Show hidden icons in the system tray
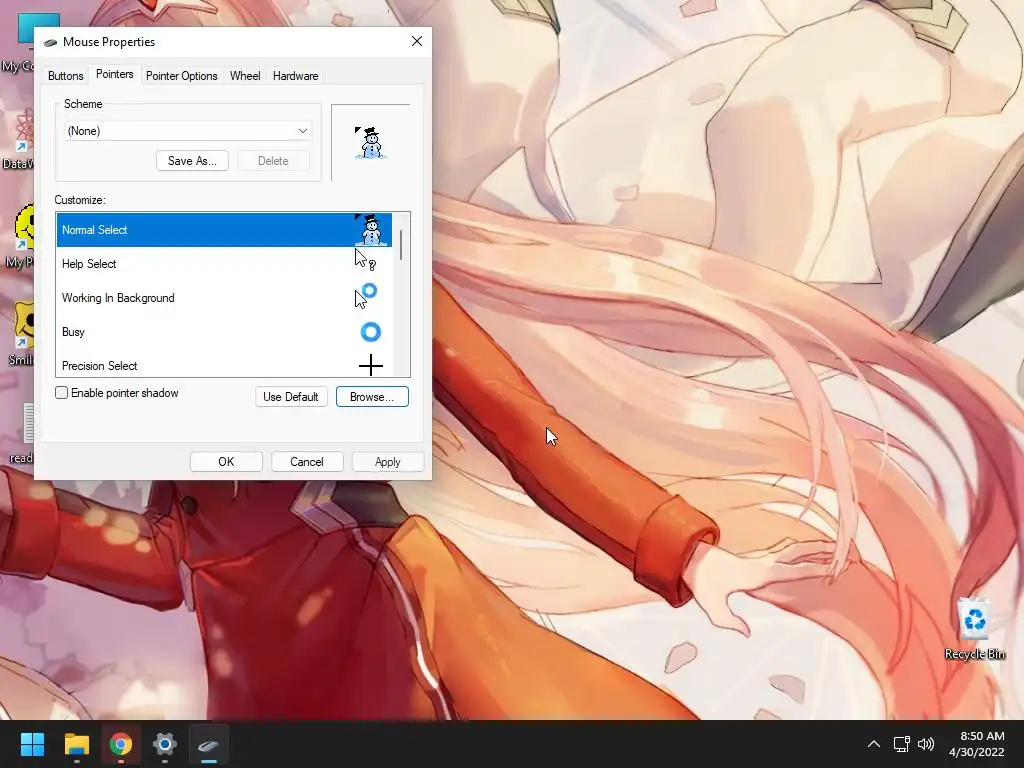 (x=874, y=744)
